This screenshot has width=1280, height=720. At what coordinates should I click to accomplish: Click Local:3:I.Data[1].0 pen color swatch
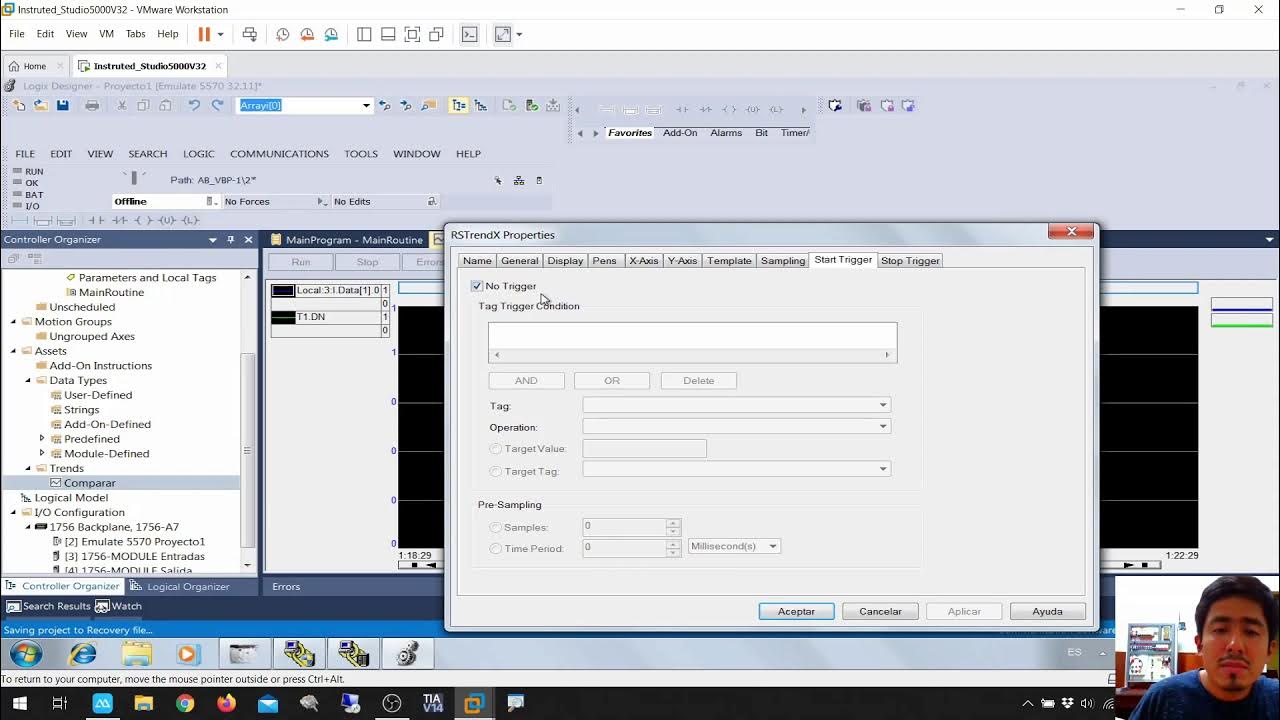[283, 291]
